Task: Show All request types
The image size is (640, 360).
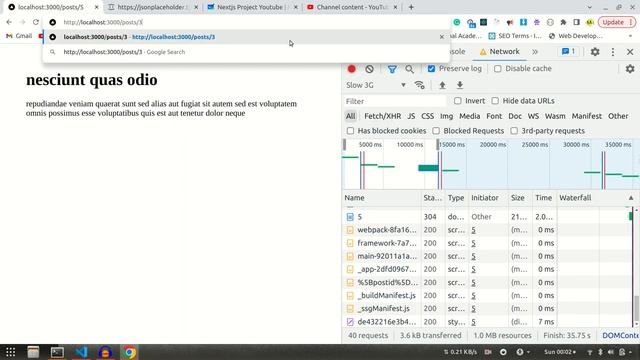Action: click(350, 116)
